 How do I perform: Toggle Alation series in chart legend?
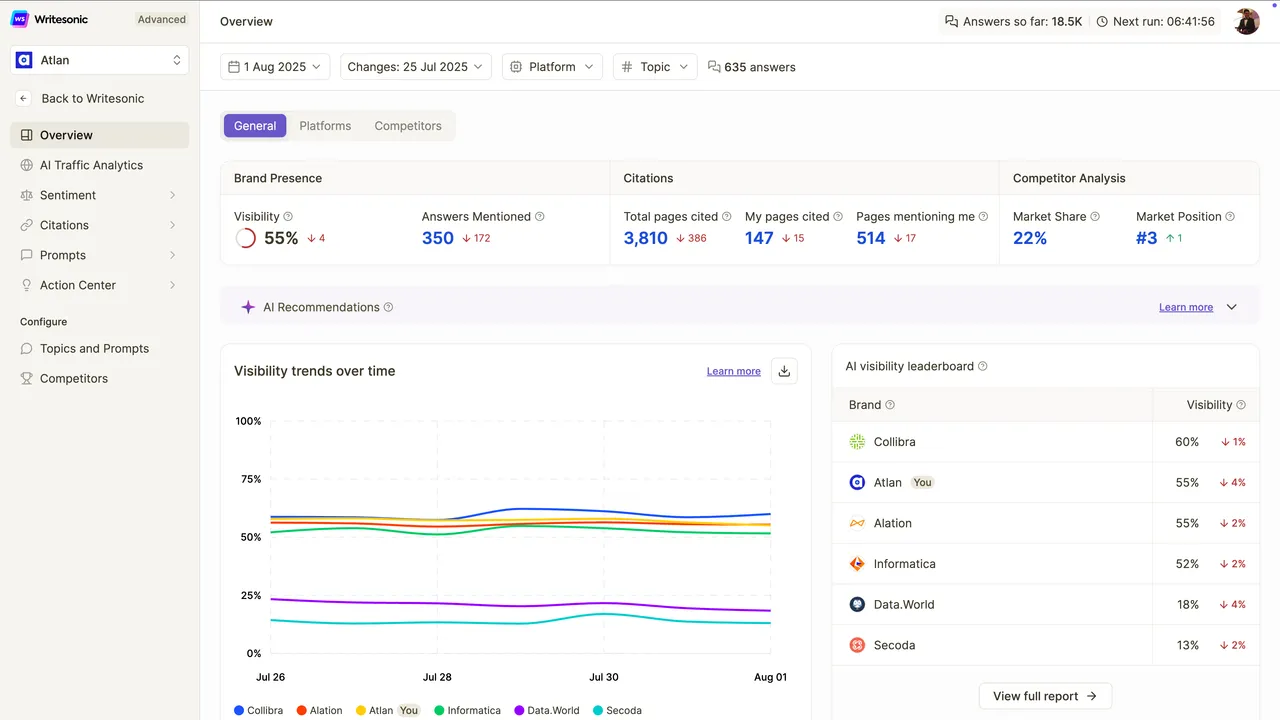[320, 710]
